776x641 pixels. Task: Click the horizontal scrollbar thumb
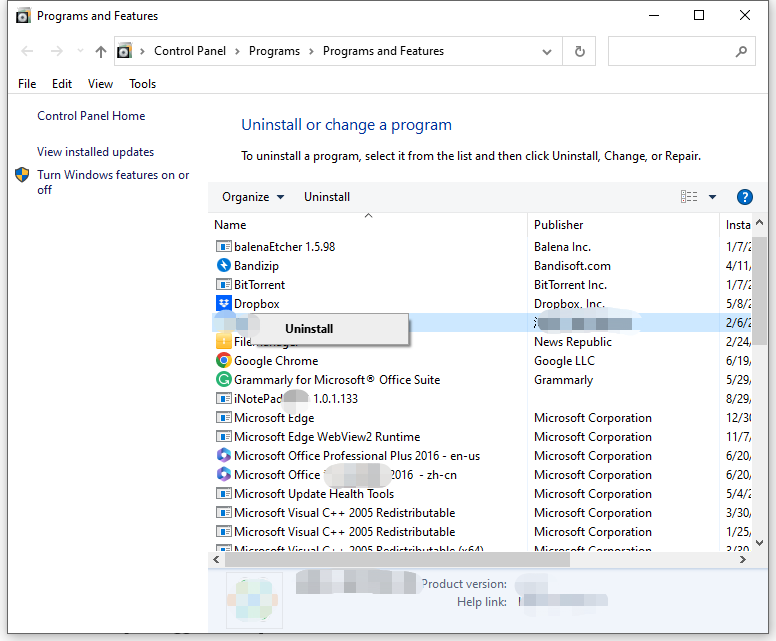[x=397, y=559]
